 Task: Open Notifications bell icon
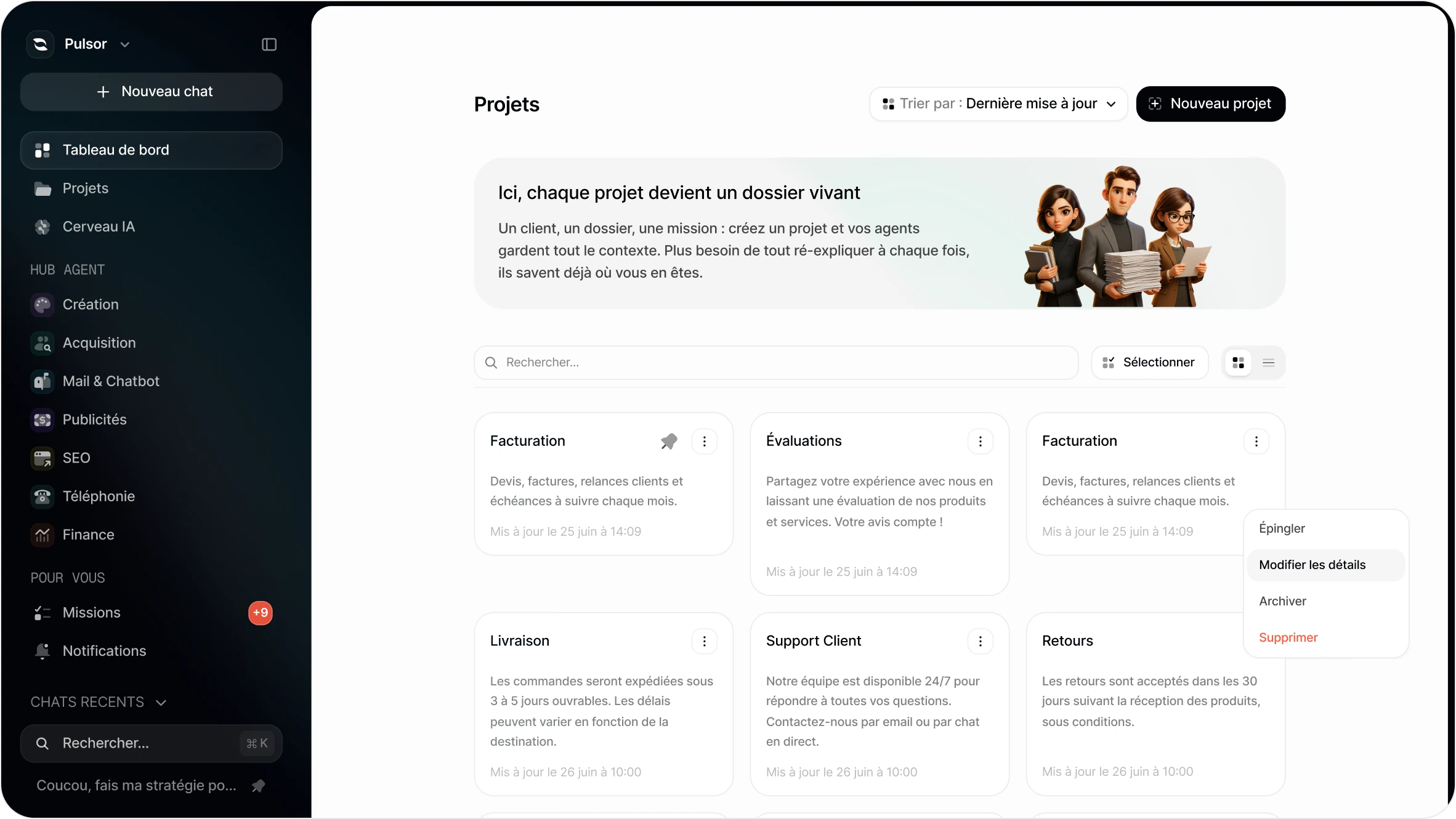click(42, 651)
